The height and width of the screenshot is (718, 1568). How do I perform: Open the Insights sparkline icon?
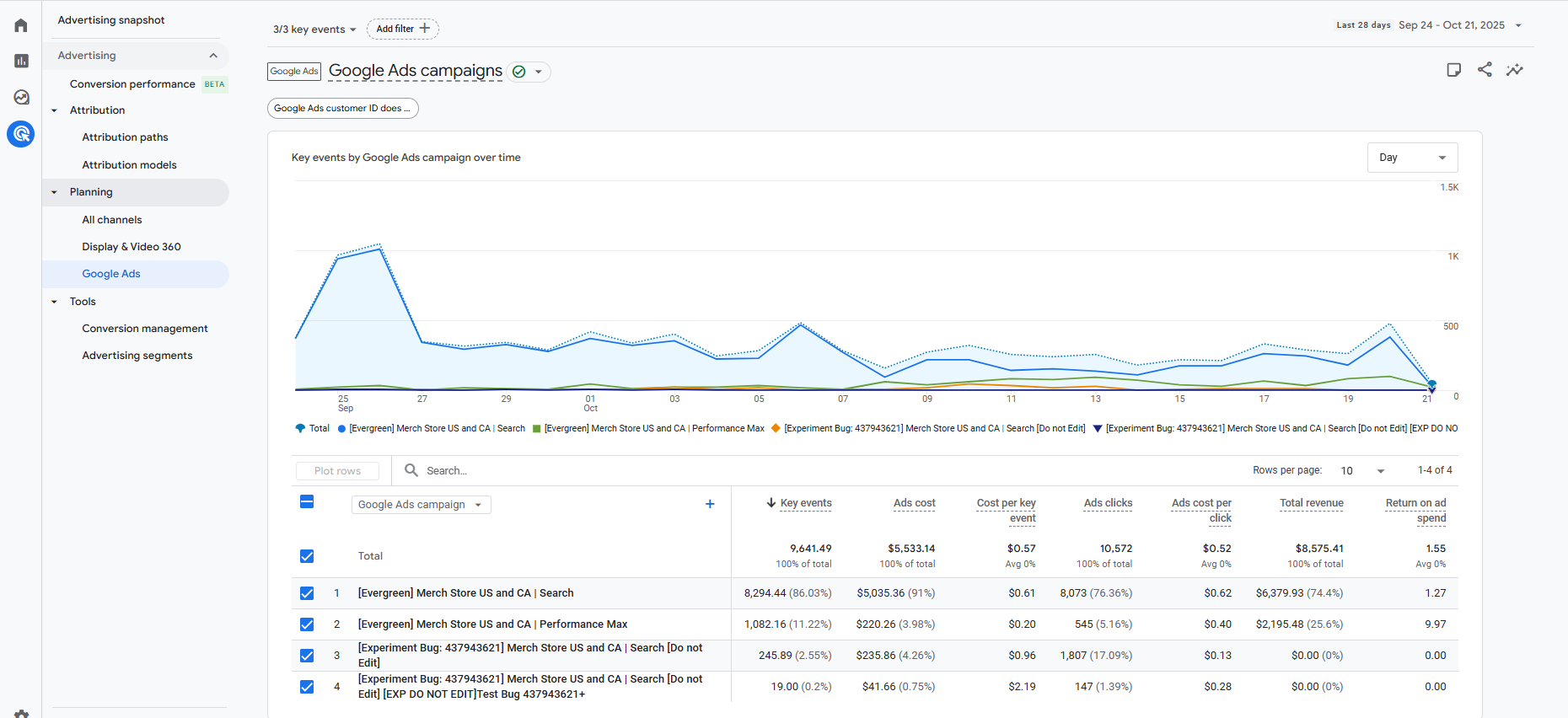pyautogui.click(x=1515, y=70)
